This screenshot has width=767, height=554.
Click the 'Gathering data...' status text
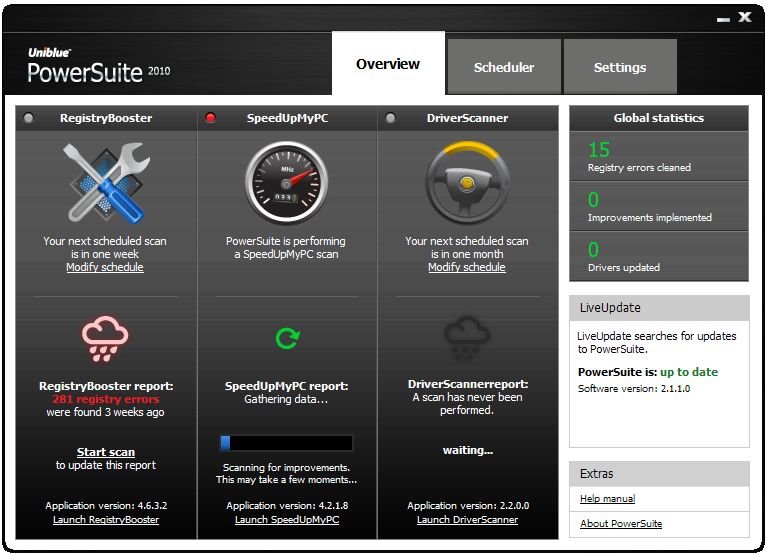[286, 399]
